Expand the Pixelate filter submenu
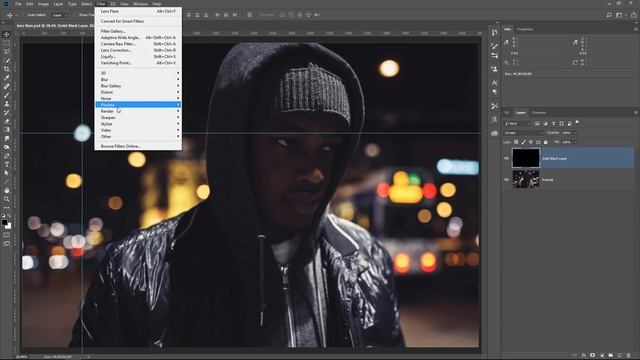Viewport: 640px width, 360px height. pos(138,104)
